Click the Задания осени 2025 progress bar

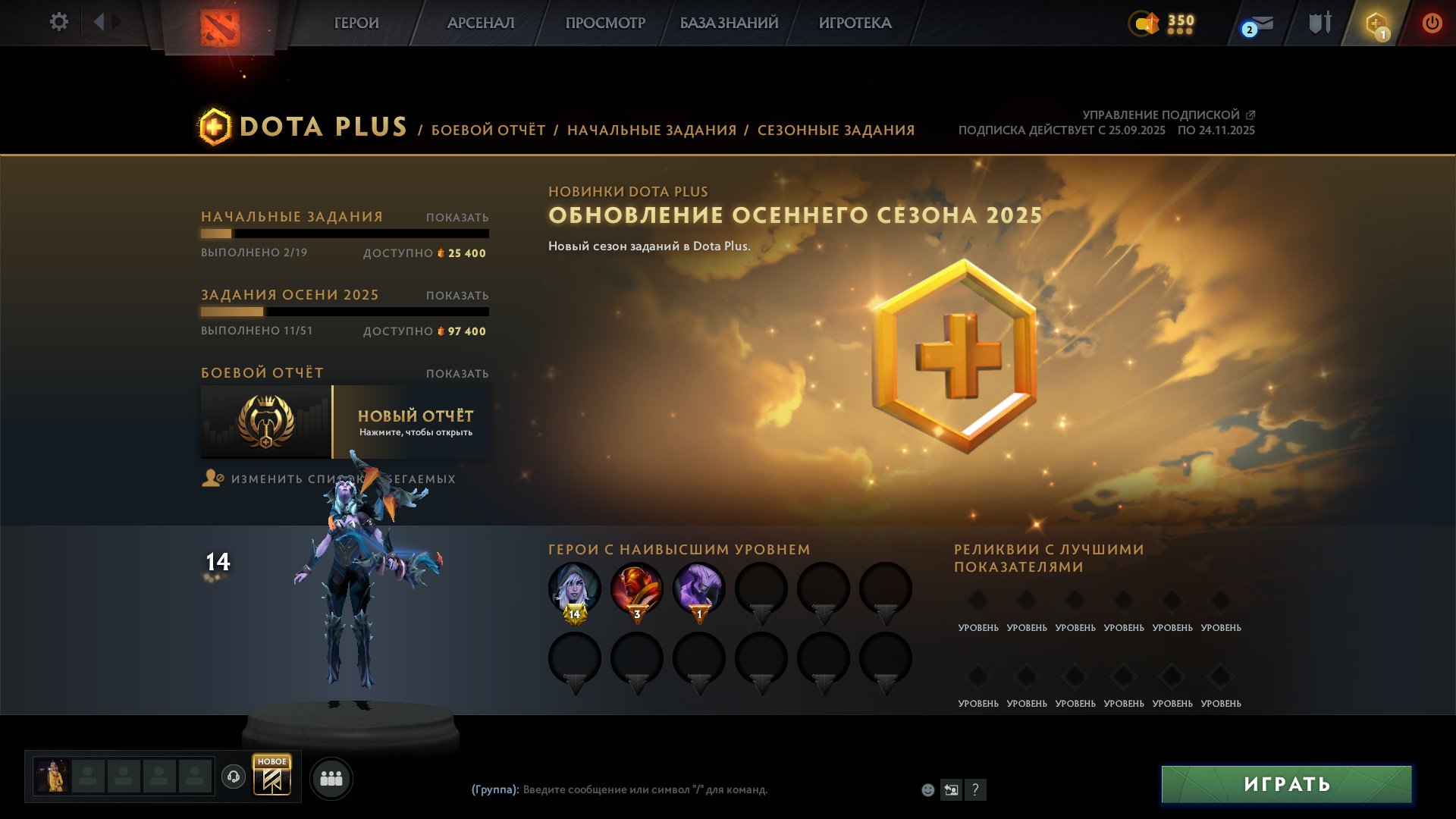345,312
